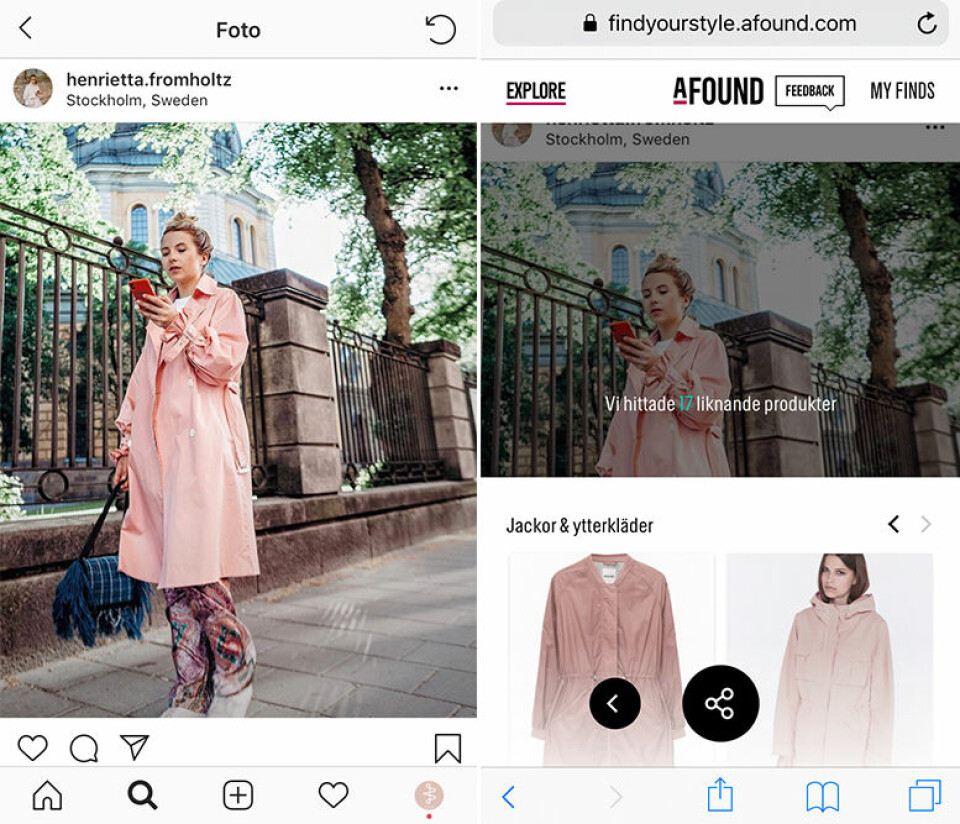Send the post with the paper plane icon
The width and height of the screenshot is (960, 824).
pyautogui.click(x=135, y=747)
